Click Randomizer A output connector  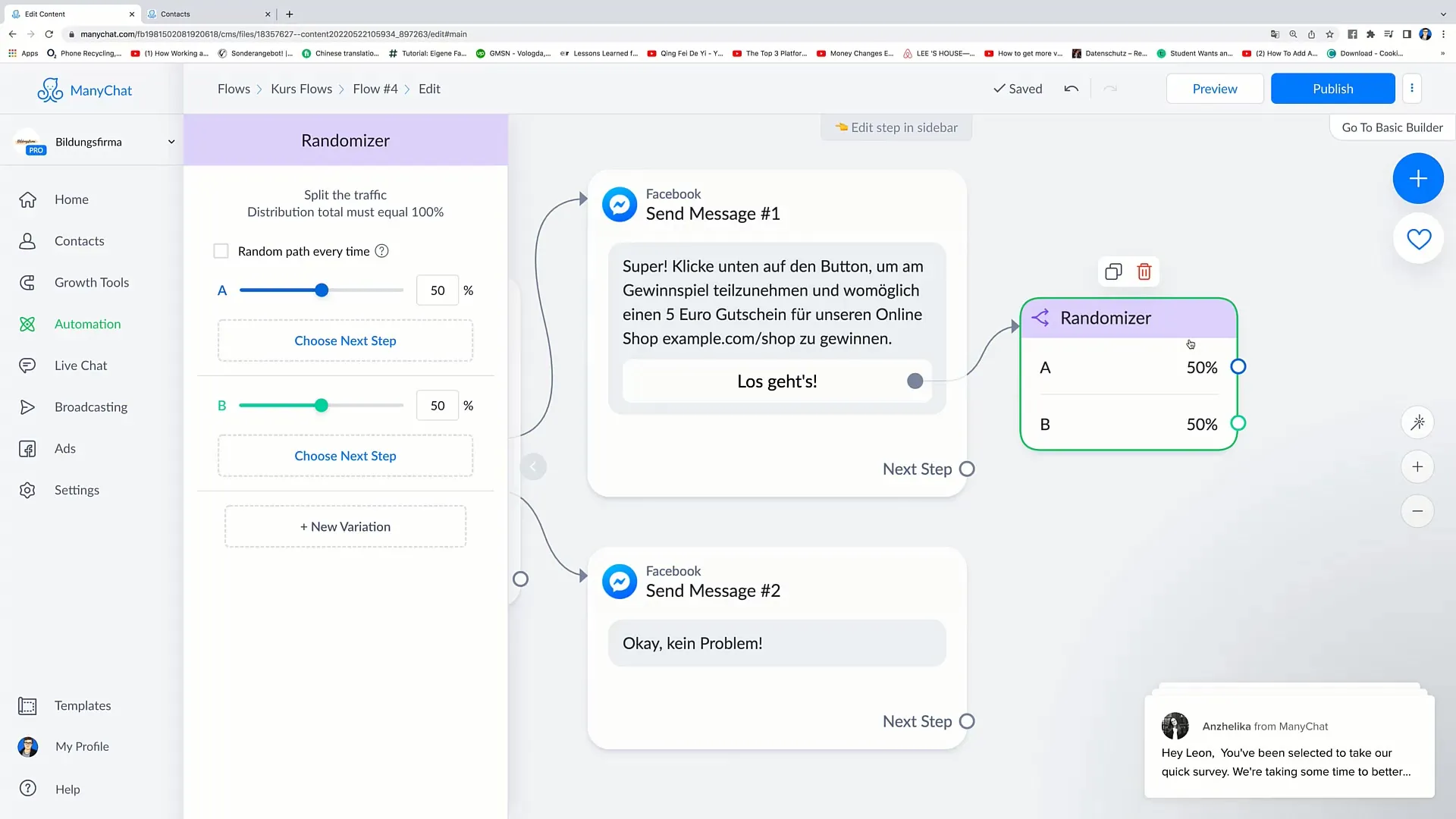tap(1238, 367)
